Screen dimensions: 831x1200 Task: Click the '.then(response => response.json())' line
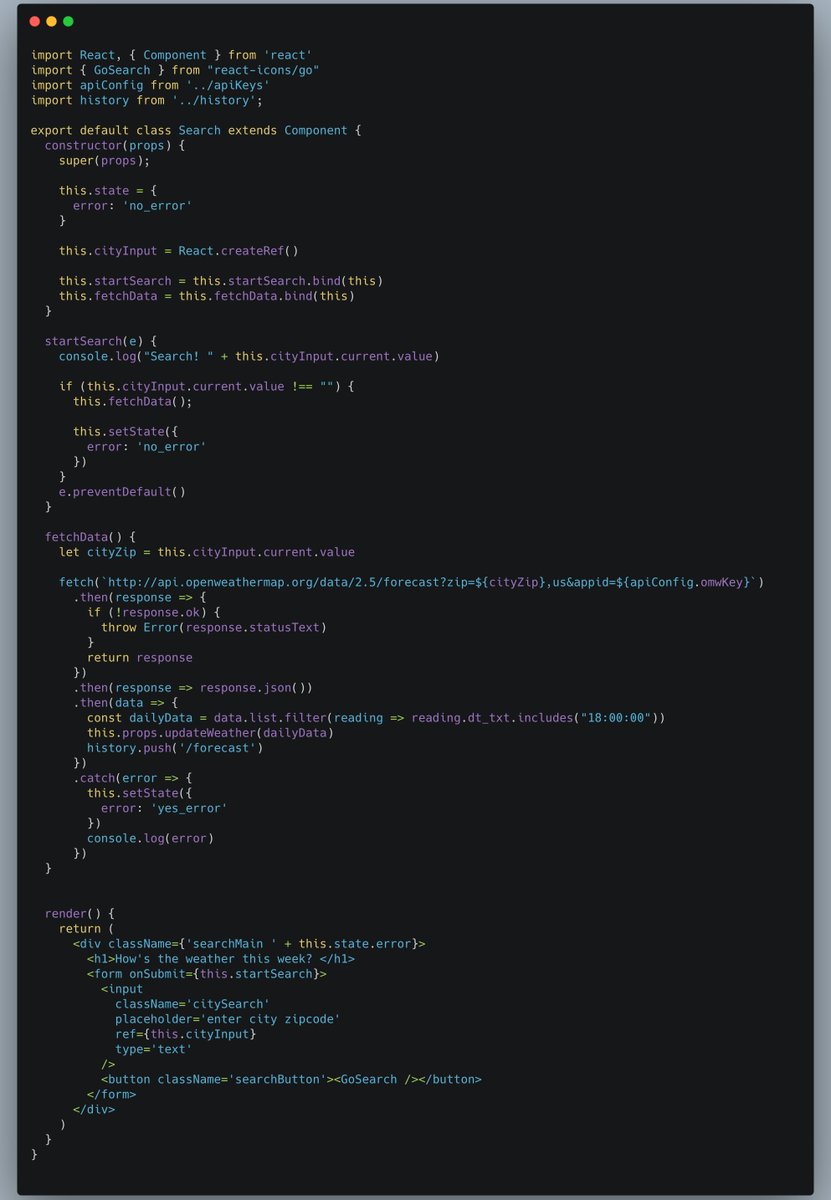[x=193, y=688]
